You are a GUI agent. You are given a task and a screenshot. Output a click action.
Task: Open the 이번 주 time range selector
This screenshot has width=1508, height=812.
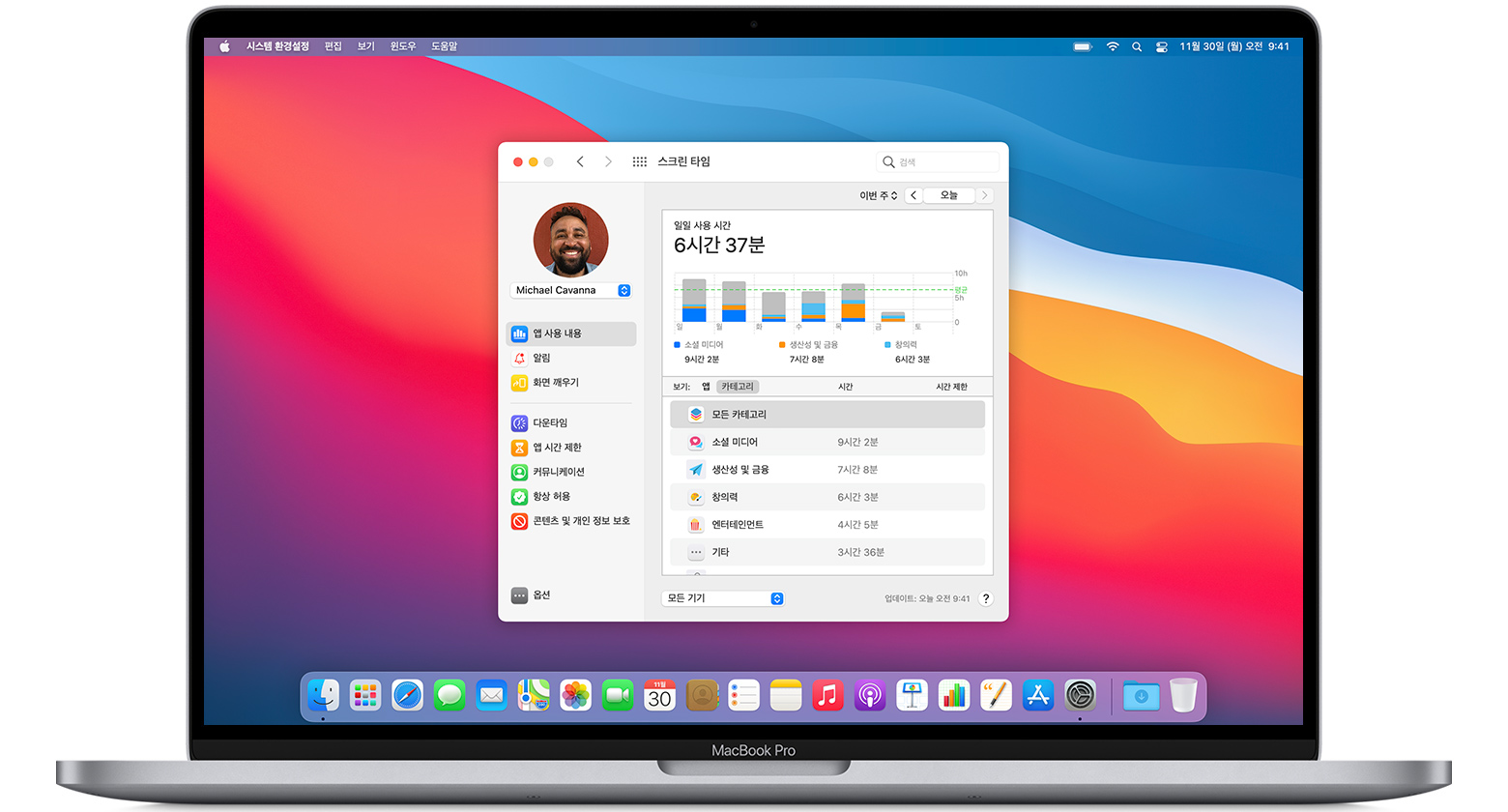pos(878,194)
